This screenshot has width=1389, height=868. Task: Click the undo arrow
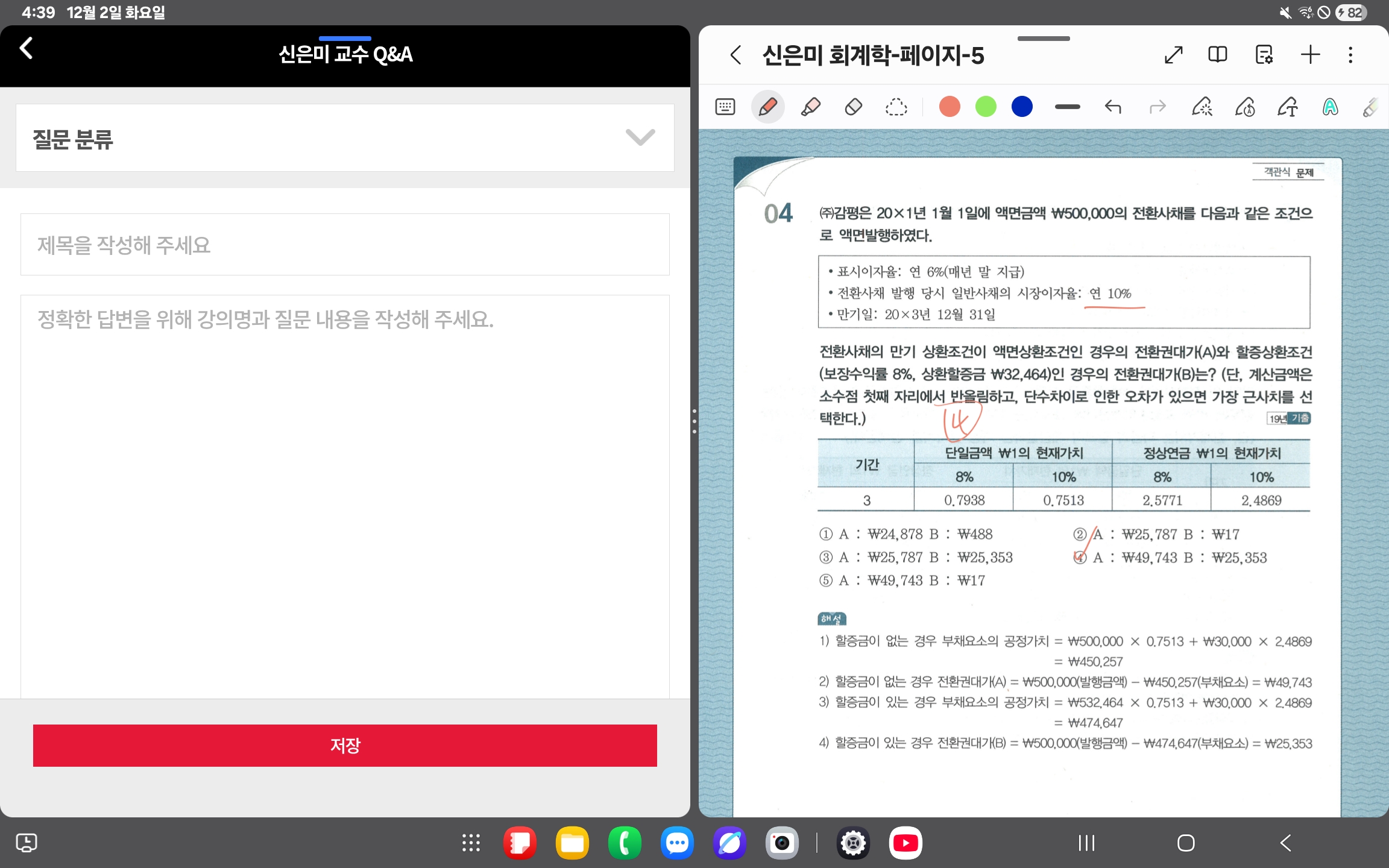[x=1113, y=107]
